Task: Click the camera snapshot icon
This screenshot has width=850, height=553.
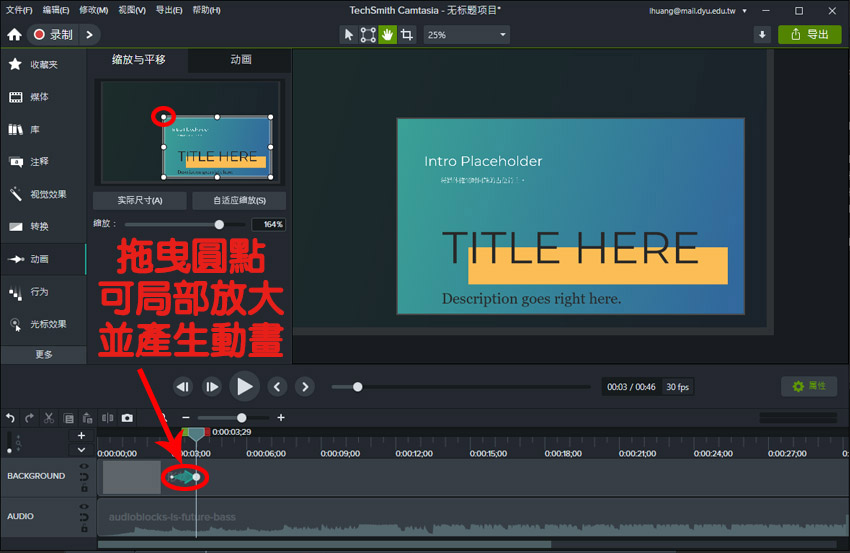Action: pos(127,418)
